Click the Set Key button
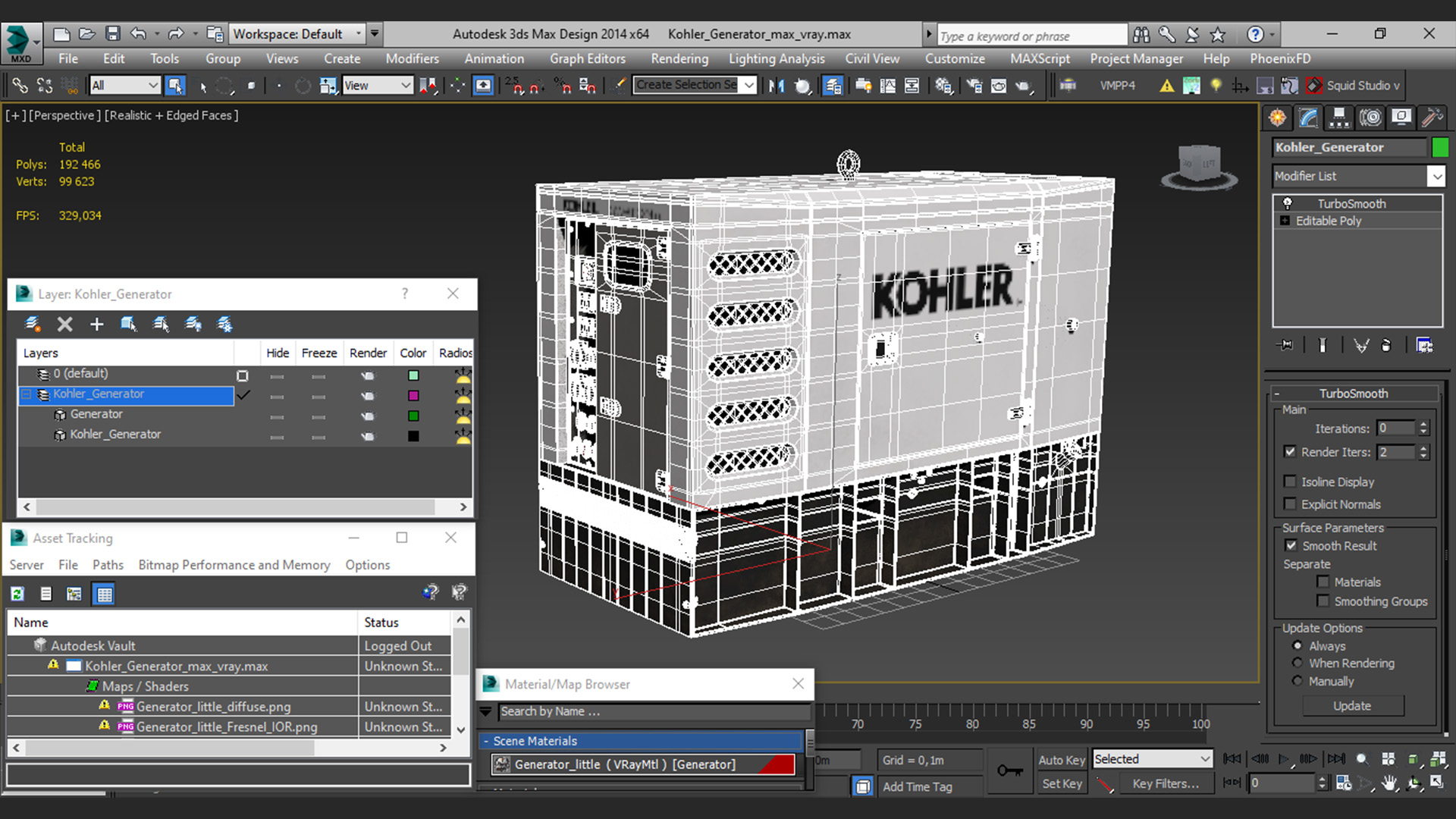Image resolution: width=1456 pixels, height=819 pixels. coord(1061,784)
